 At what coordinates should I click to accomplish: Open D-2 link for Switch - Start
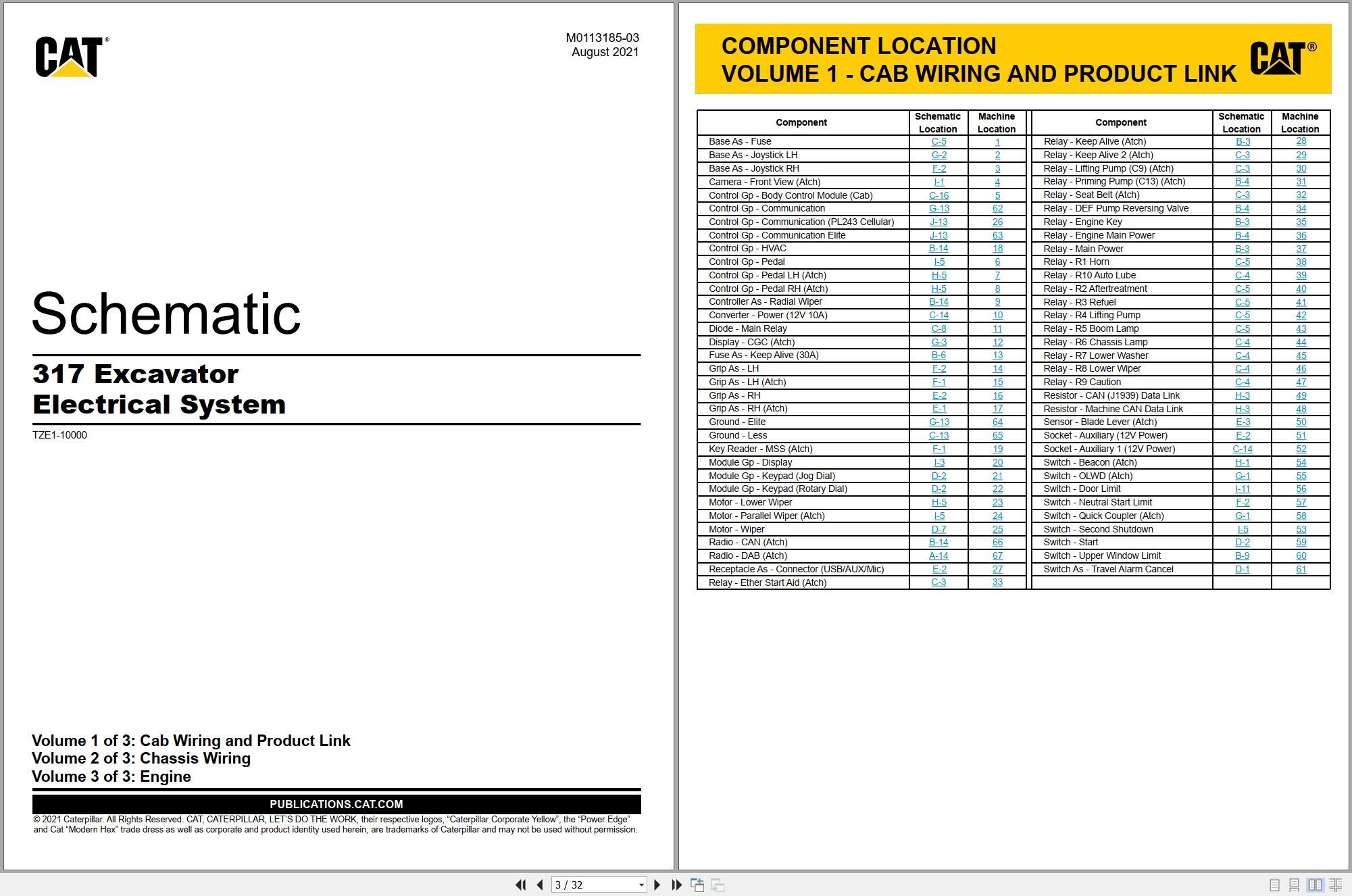1243,543
